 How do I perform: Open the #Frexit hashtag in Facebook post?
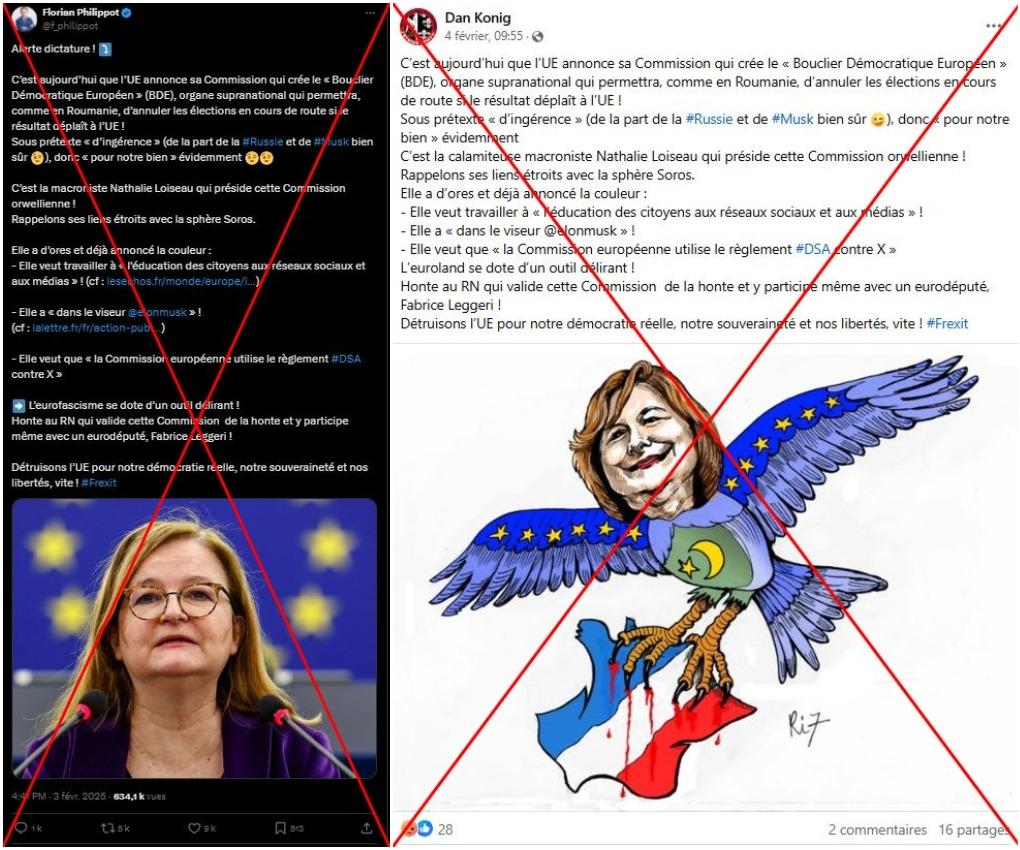(x=947, y=323)
